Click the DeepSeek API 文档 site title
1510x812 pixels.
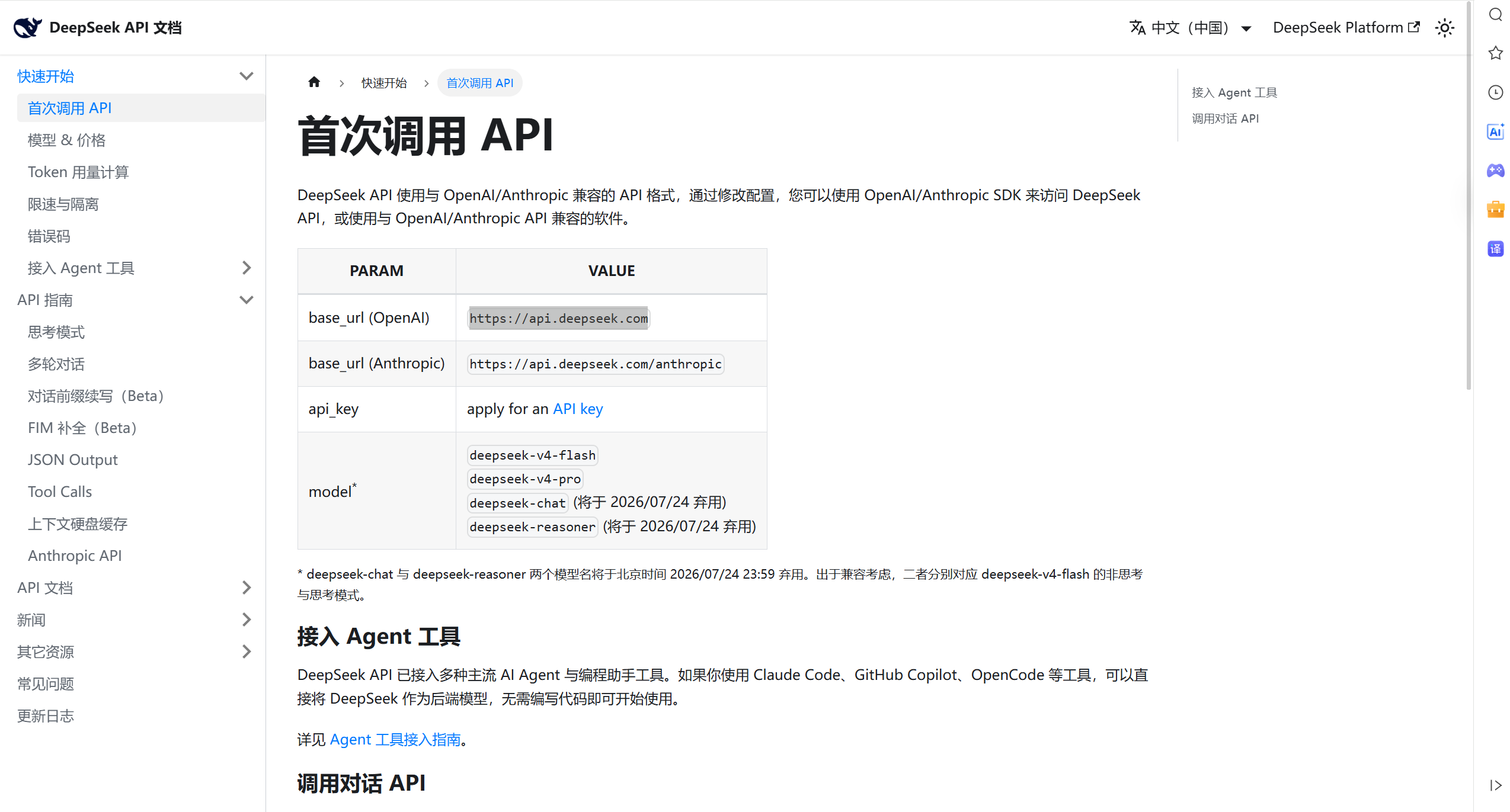pos(116,28)
